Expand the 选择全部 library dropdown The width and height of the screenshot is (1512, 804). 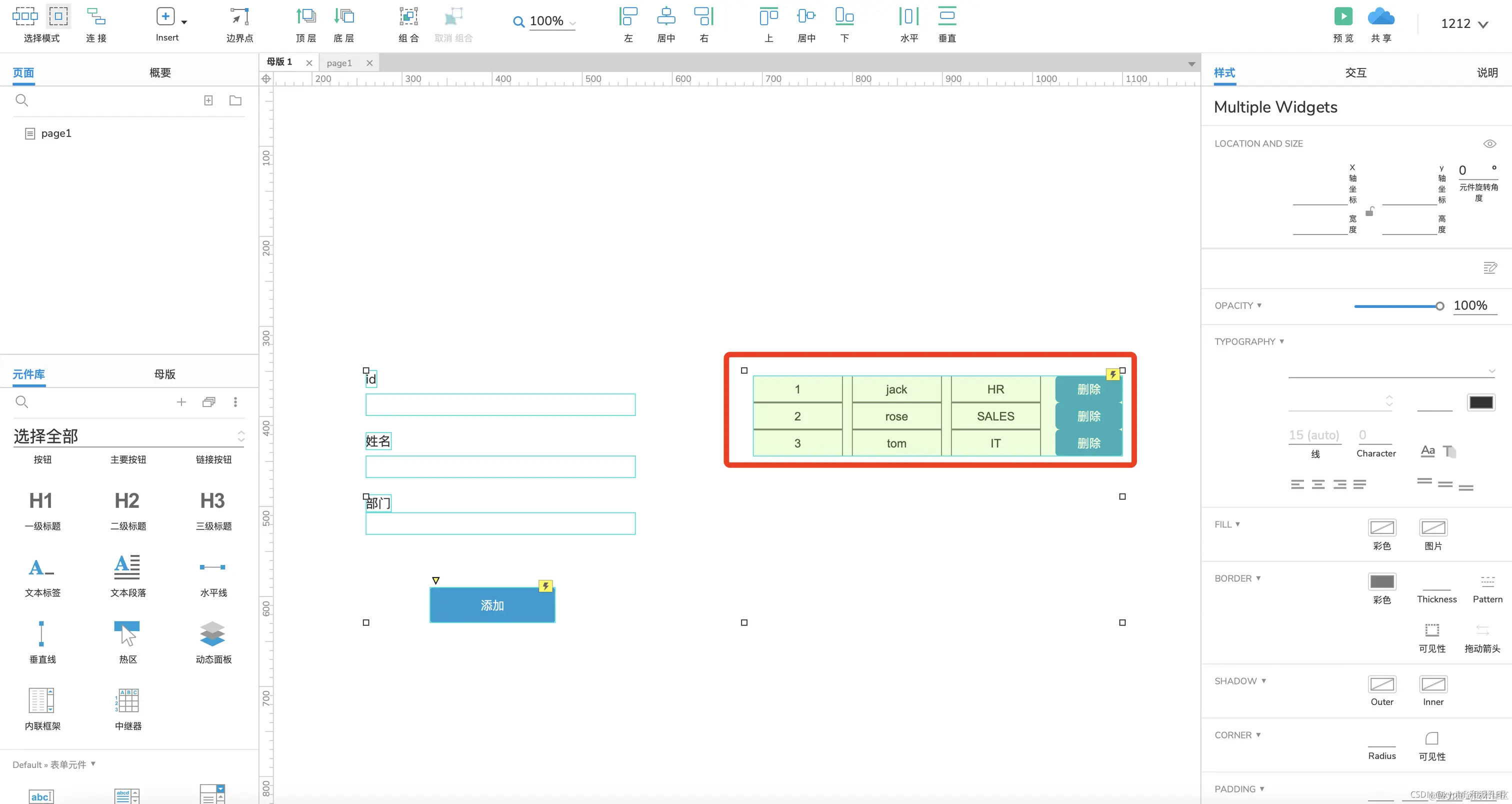(240, 436)
